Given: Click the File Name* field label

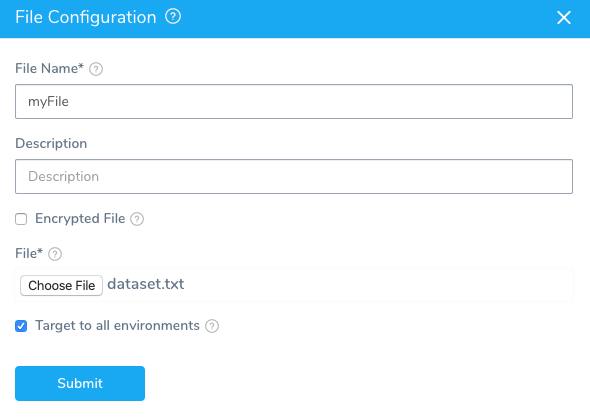Looking at the screenshot, I should pyautogui.click(x=49, y=68).
